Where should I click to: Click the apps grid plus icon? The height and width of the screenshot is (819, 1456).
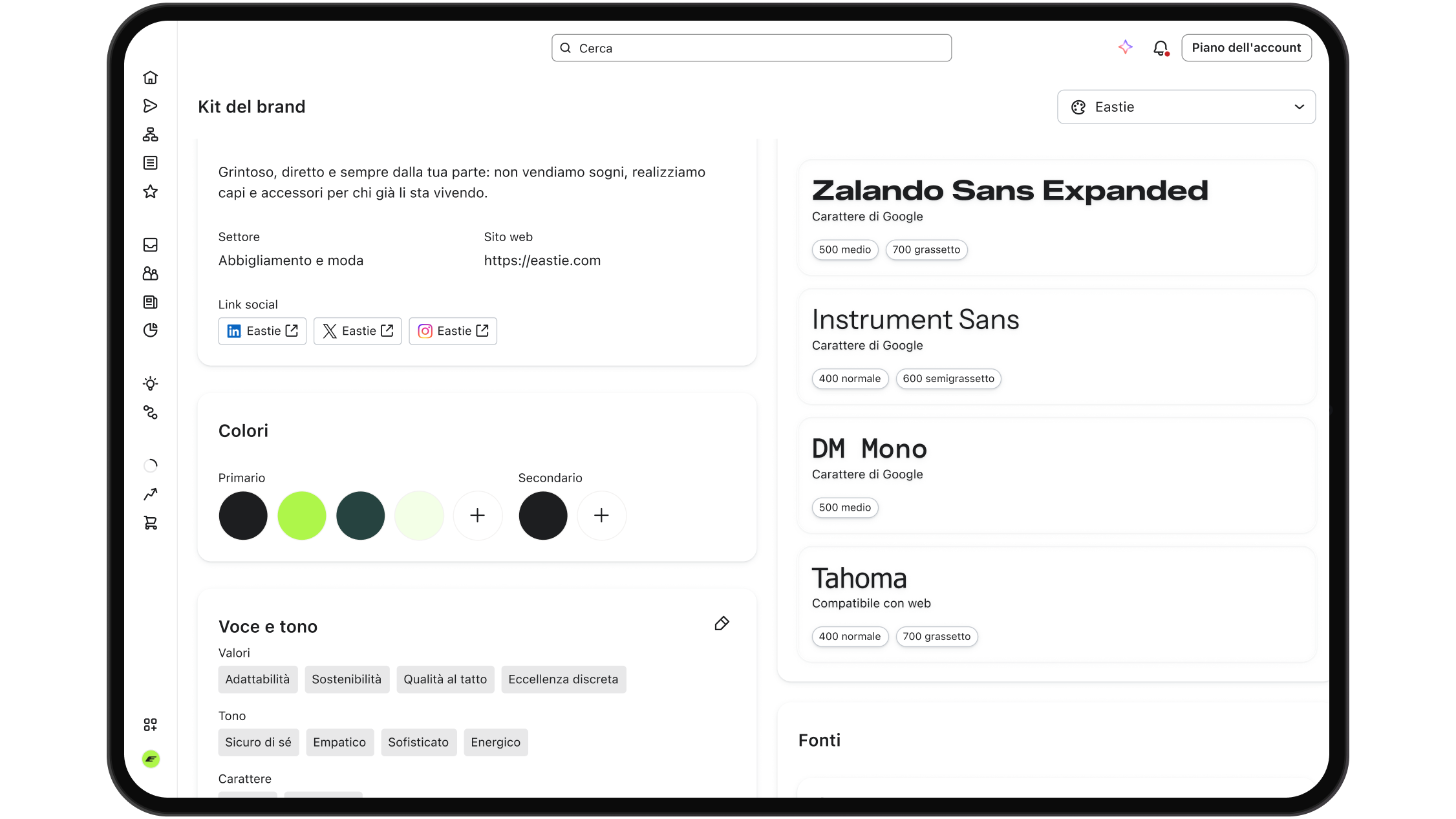pyautogui.click(x=150, y=725)
